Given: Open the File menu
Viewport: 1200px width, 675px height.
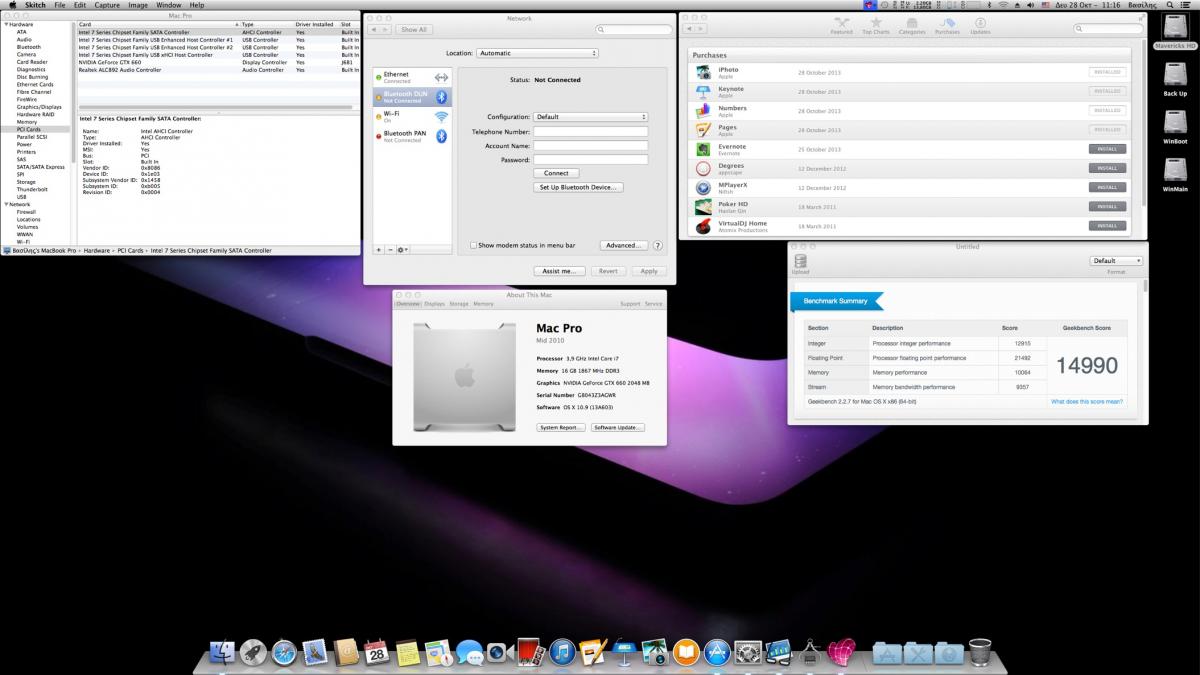Looking at the screenshot, I should tap(60, 5).
